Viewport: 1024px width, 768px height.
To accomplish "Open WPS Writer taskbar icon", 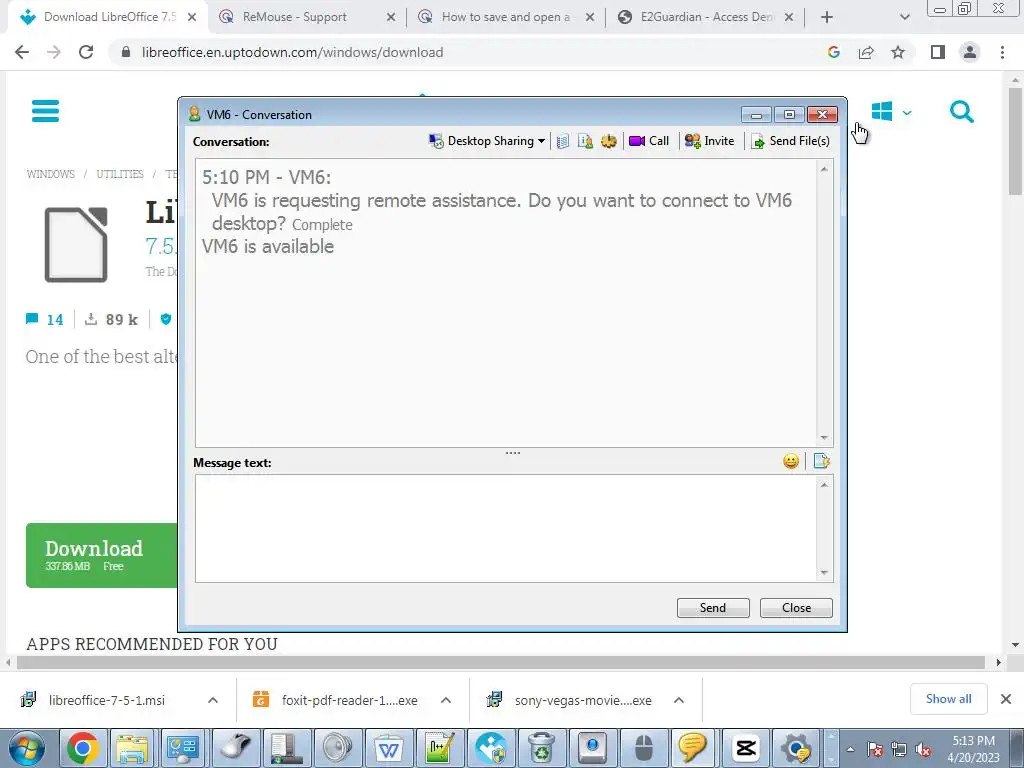I will pos(389,748).
